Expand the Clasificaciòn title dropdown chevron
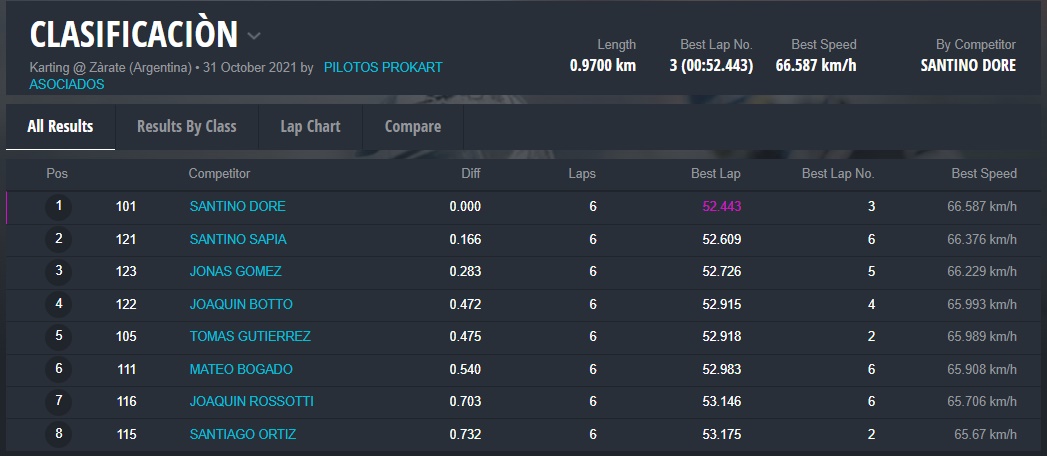The width and height of the screenshot is (1047, 456). (x=254, y=36)
